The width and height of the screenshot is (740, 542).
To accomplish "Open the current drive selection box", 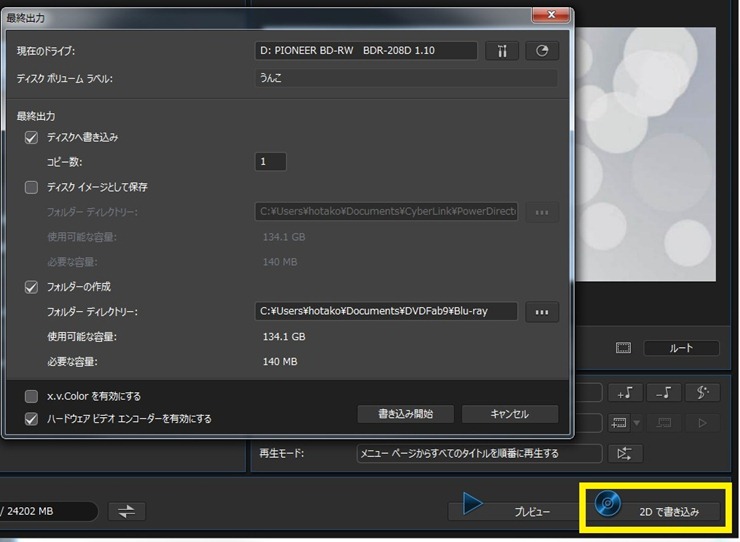I will click(365, 51).
